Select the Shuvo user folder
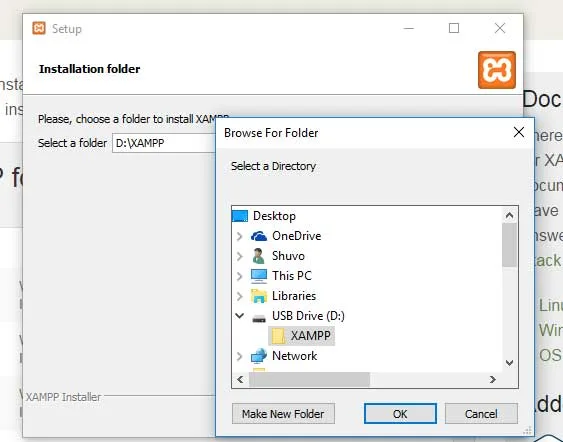 click(x=288, y=256)
